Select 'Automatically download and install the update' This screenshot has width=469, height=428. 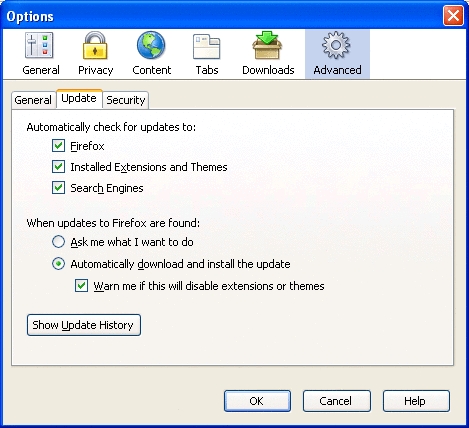[58, 264]
